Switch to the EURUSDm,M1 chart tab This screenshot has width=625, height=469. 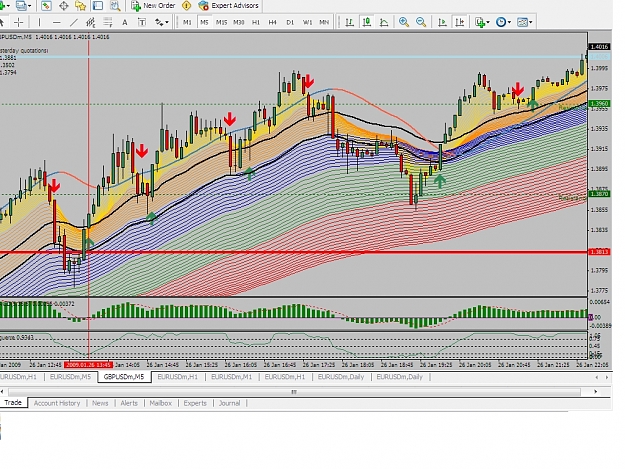232,377
